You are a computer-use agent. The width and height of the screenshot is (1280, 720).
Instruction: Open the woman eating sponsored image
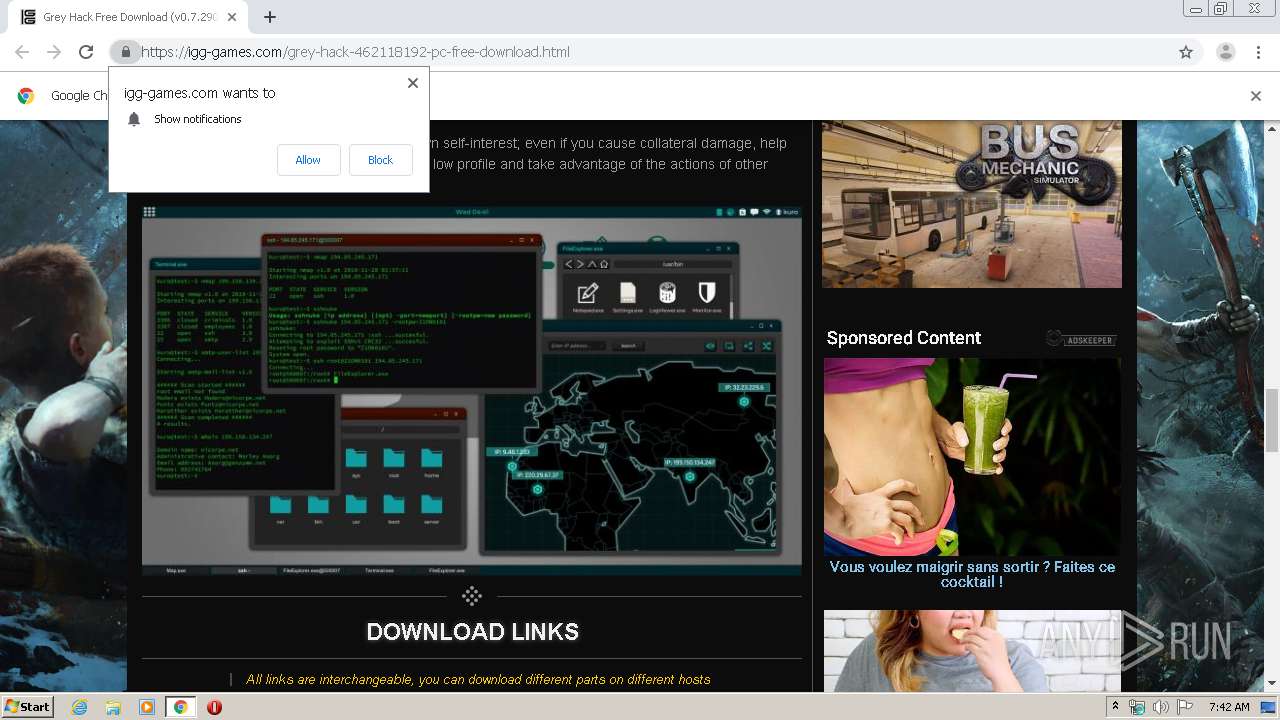tap(972, 650)
